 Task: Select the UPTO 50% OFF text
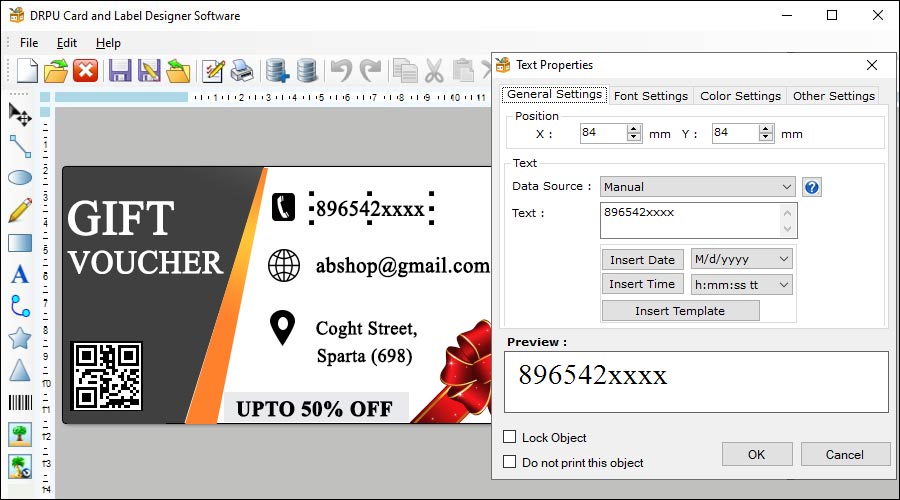point(315,409)
